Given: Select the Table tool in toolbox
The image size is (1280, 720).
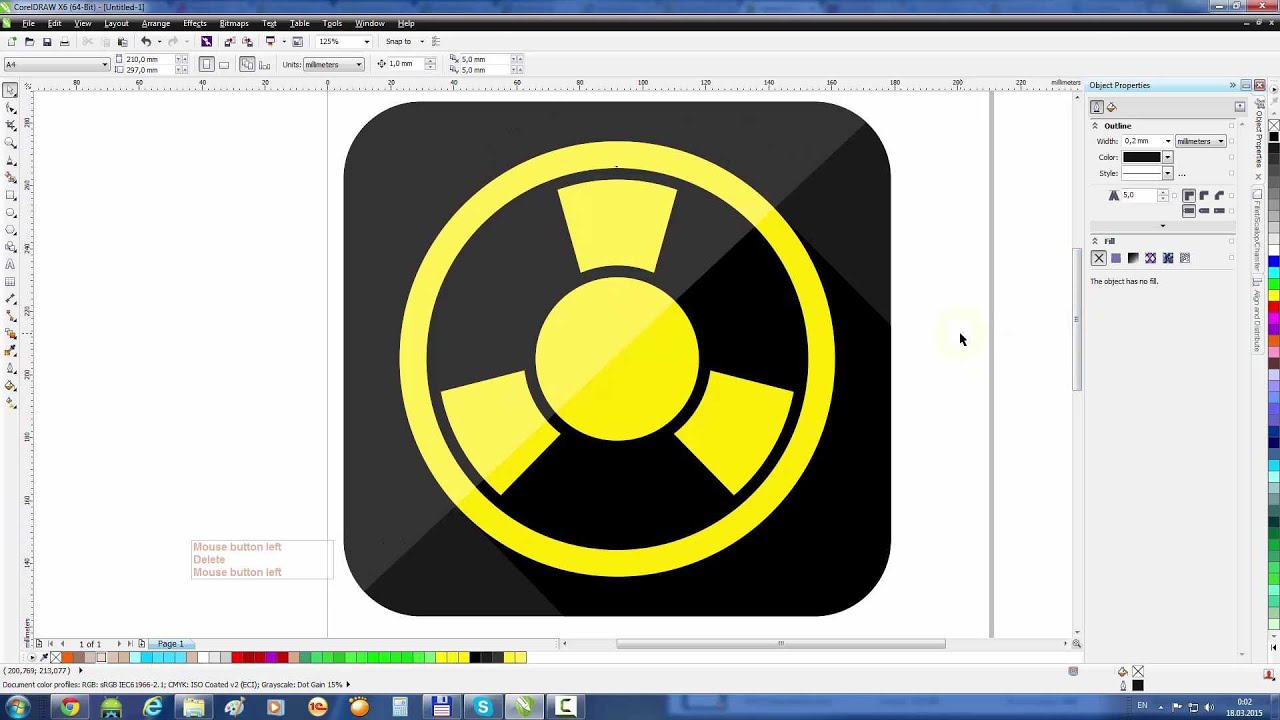Looking at the screenshot, I should pos(11,282).
